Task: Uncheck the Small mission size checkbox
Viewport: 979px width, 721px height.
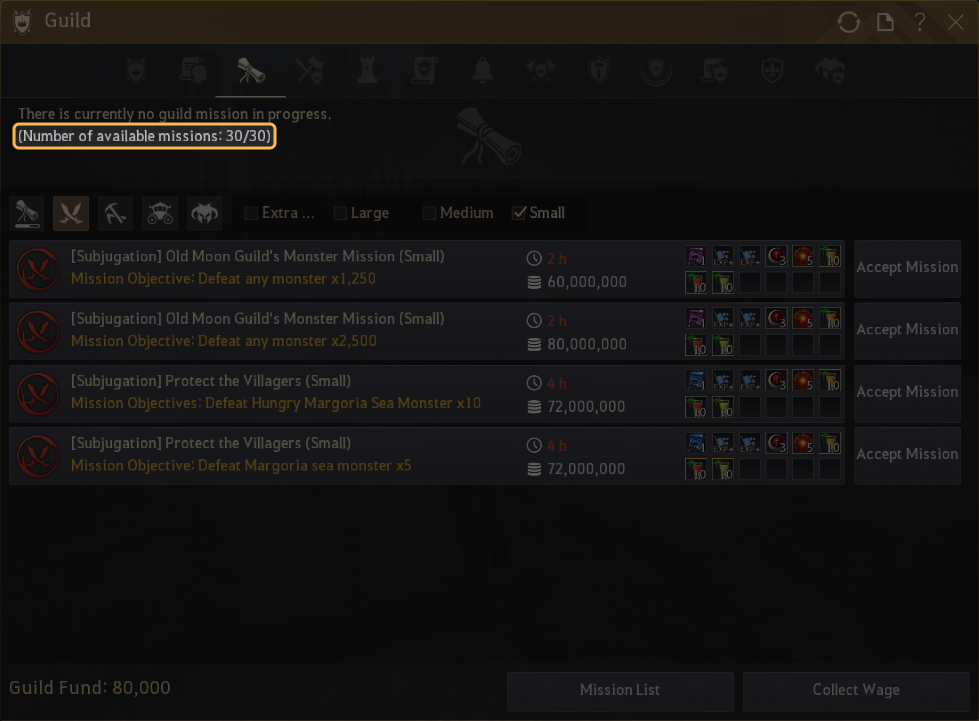Action: (x=518, y=213)
